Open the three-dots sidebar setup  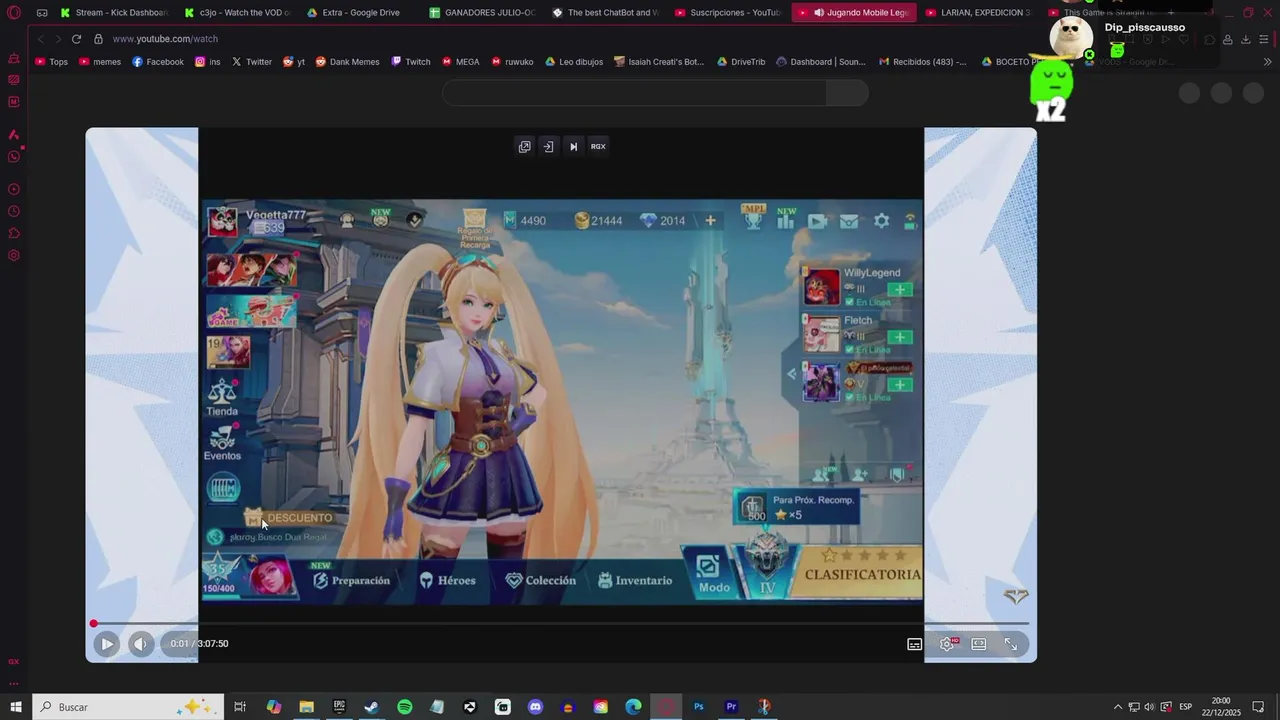14,684
